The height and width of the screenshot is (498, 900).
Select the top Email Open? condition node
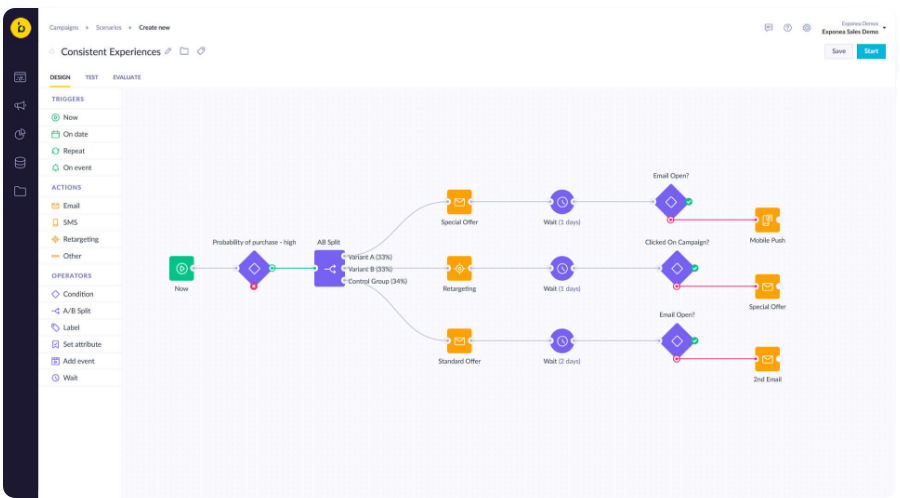(670, 202)
